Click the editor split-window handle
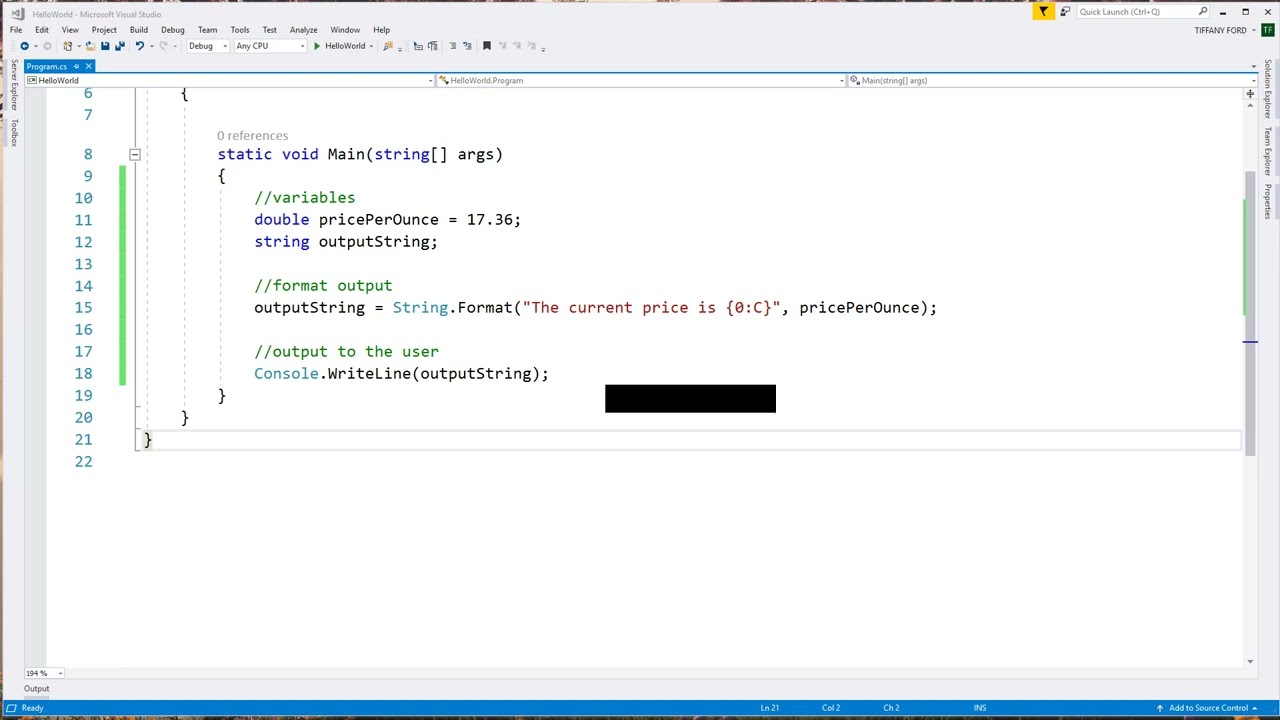Image resolution: width=1280 pixels, height=720 pixels. 1250,94
